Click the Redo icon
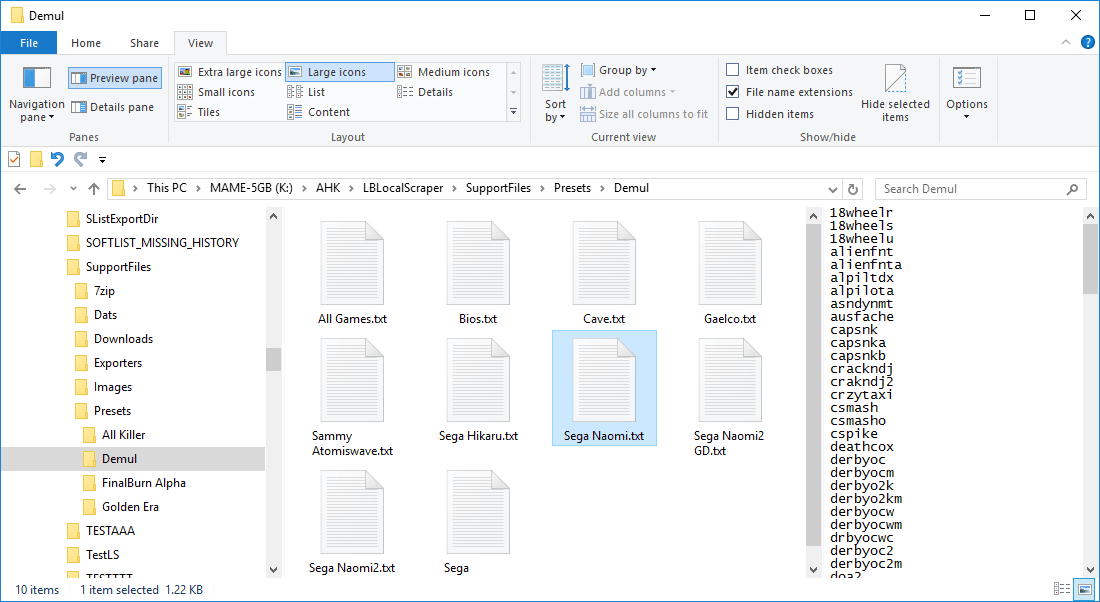Image resolution: width=1100 pixels, height=602 pixels. (x=80, y=159)
